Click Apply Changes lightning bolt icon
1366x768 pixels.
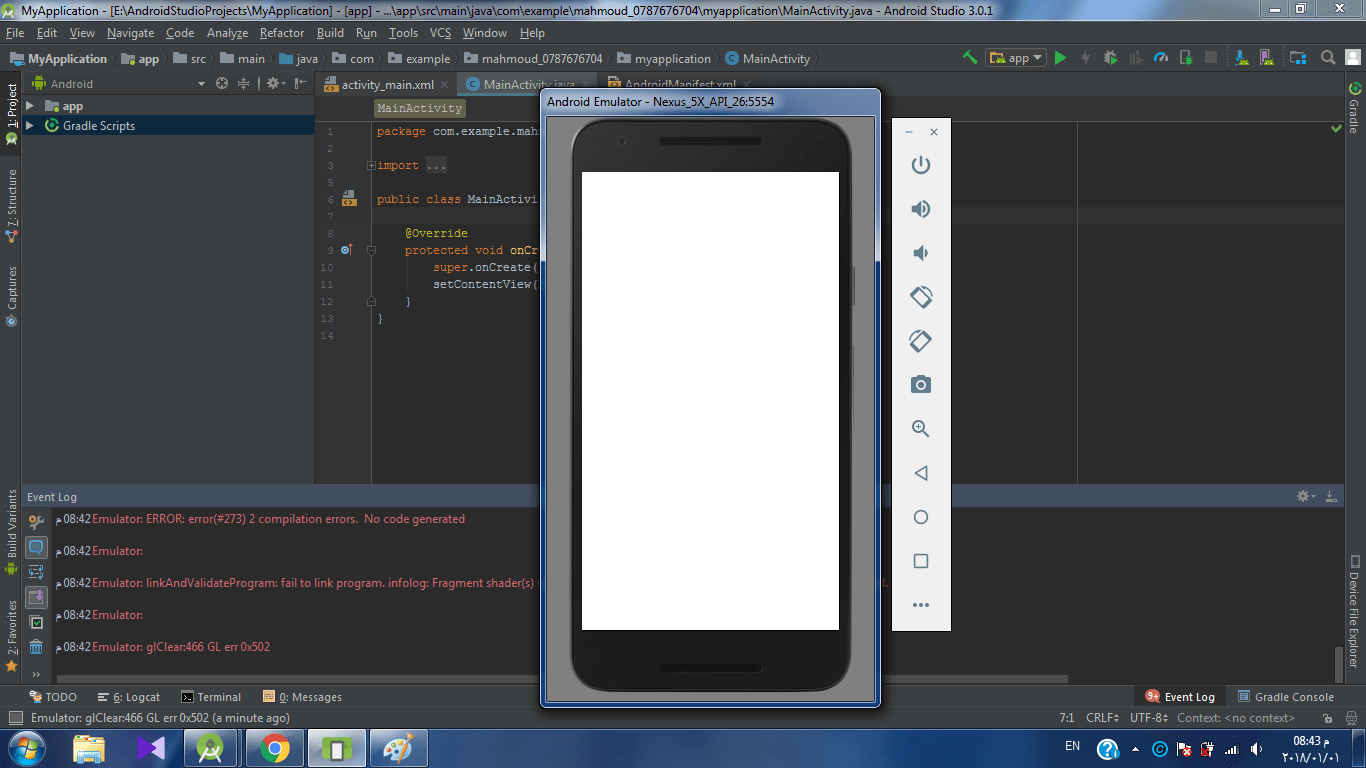[x=1085, y=58]
